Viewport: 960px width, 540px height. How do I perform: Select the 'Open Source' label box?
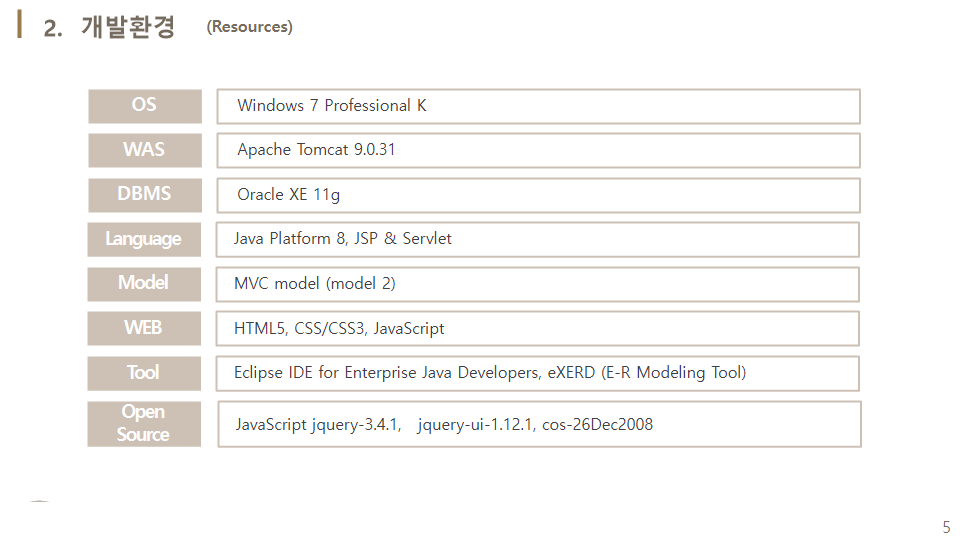[144, 424]
